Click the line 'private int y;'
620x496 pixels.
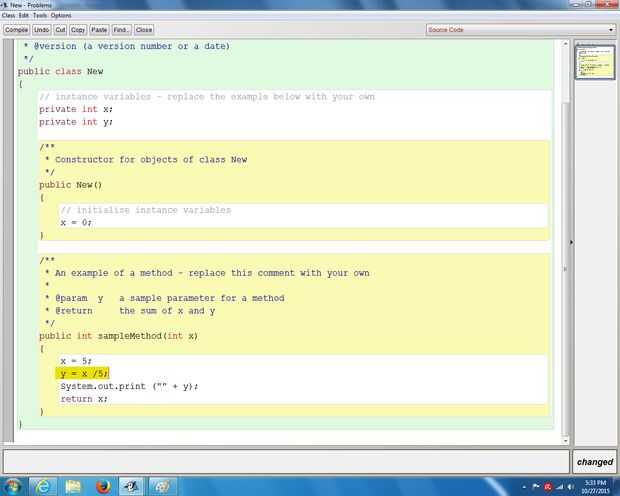76,122
